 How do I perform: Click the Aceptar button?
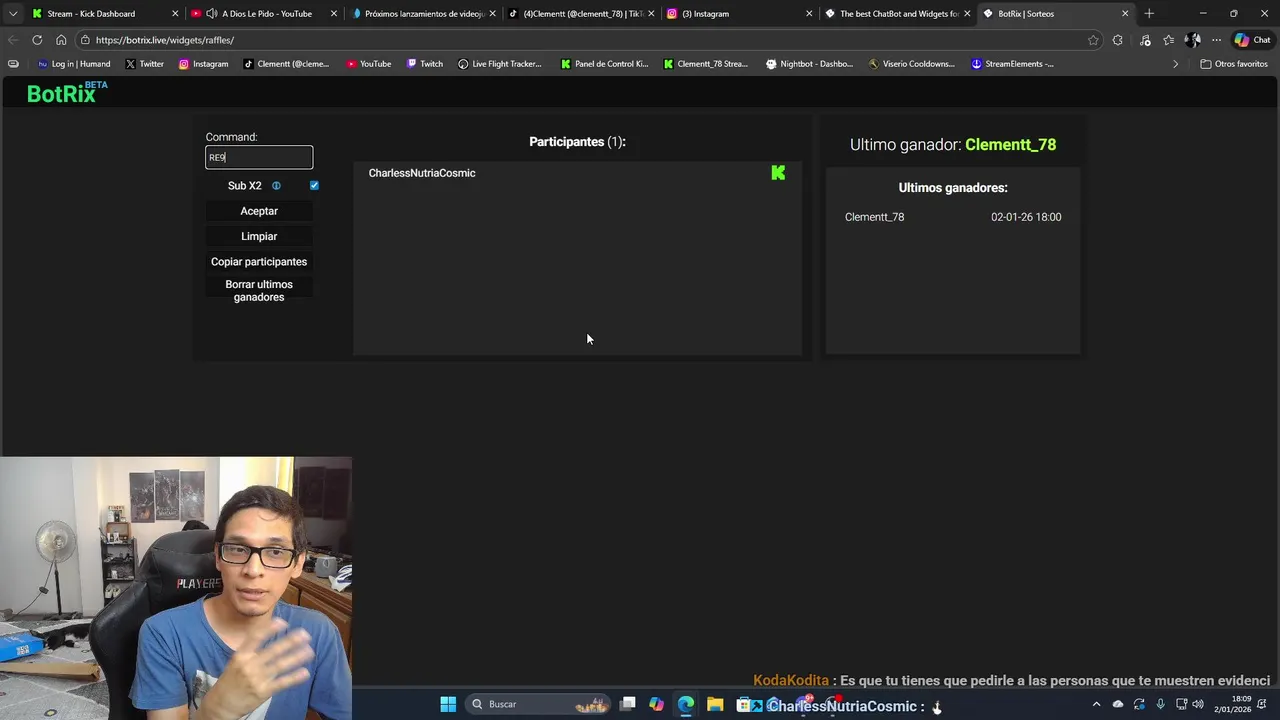point(259,211)
